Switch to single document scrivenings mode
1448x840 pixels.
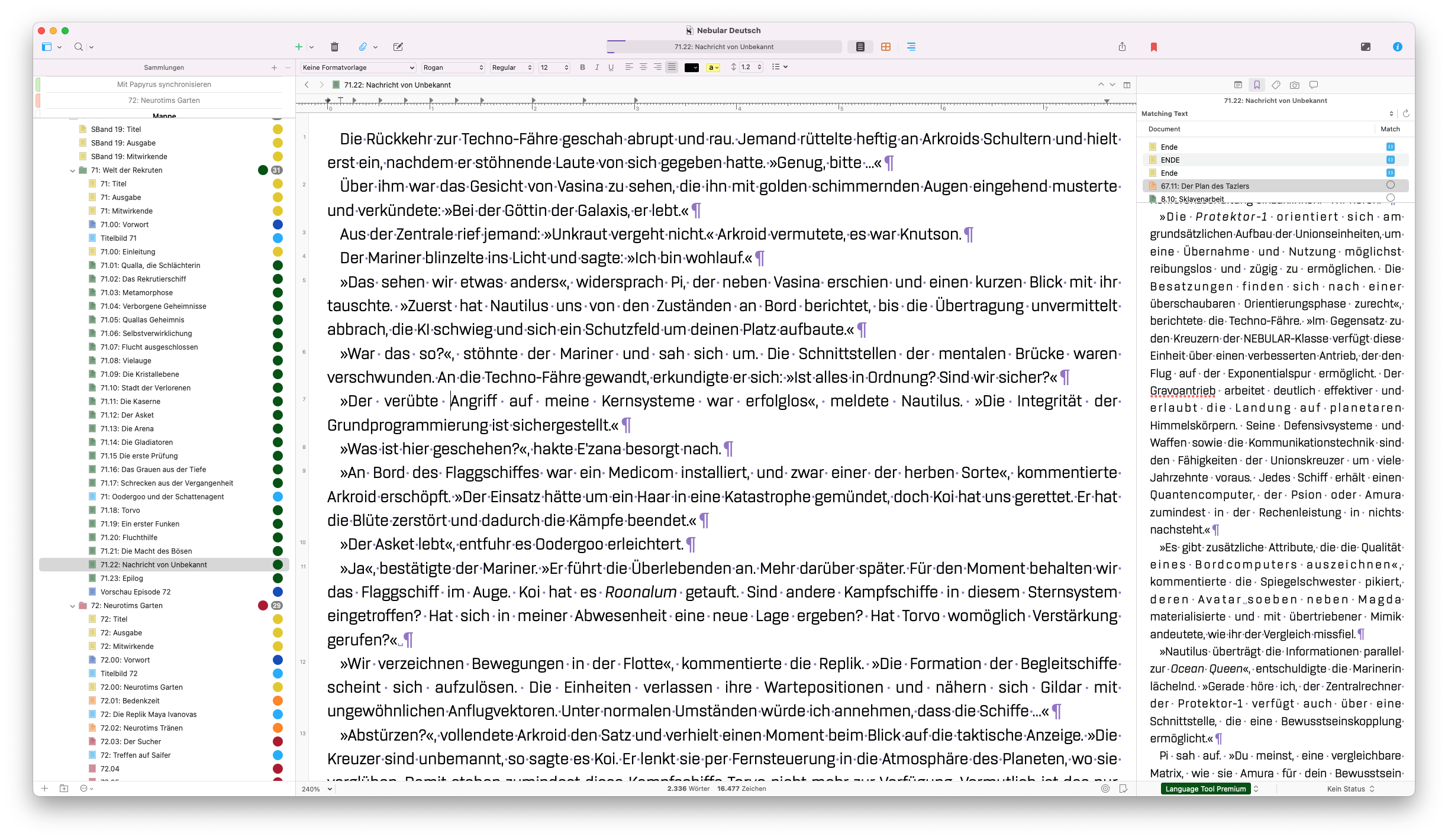[x=860, y=47]
